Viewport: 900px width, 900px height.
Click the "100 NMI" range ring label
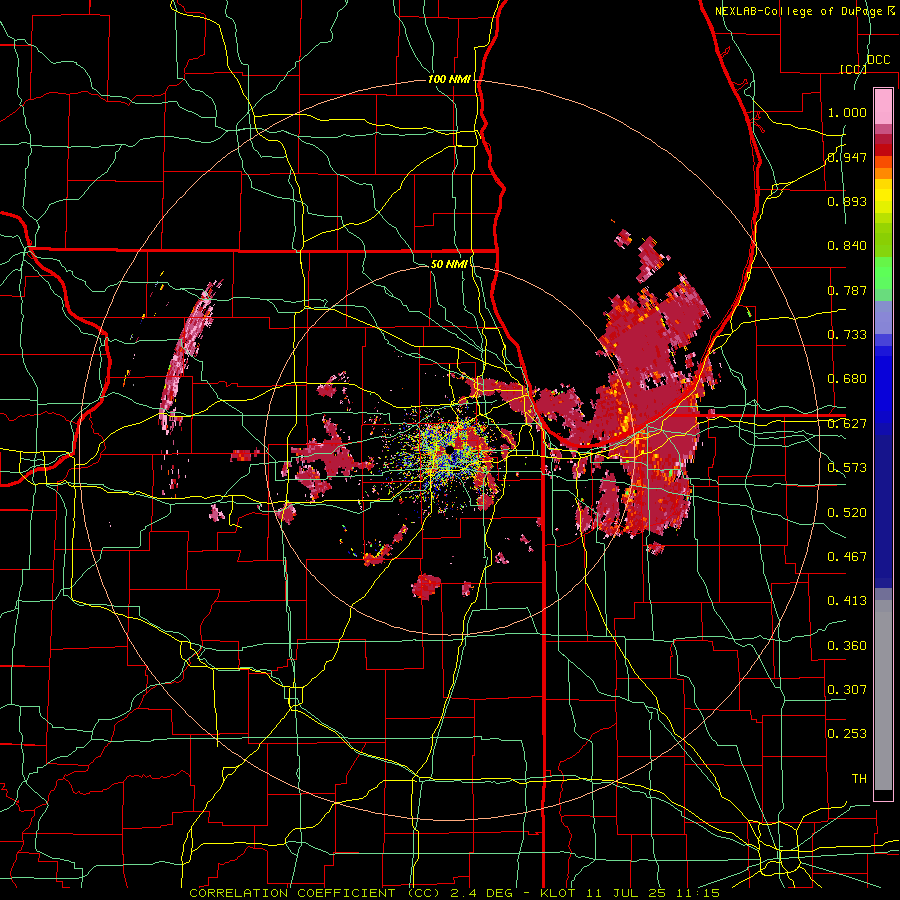click(449, 79)
